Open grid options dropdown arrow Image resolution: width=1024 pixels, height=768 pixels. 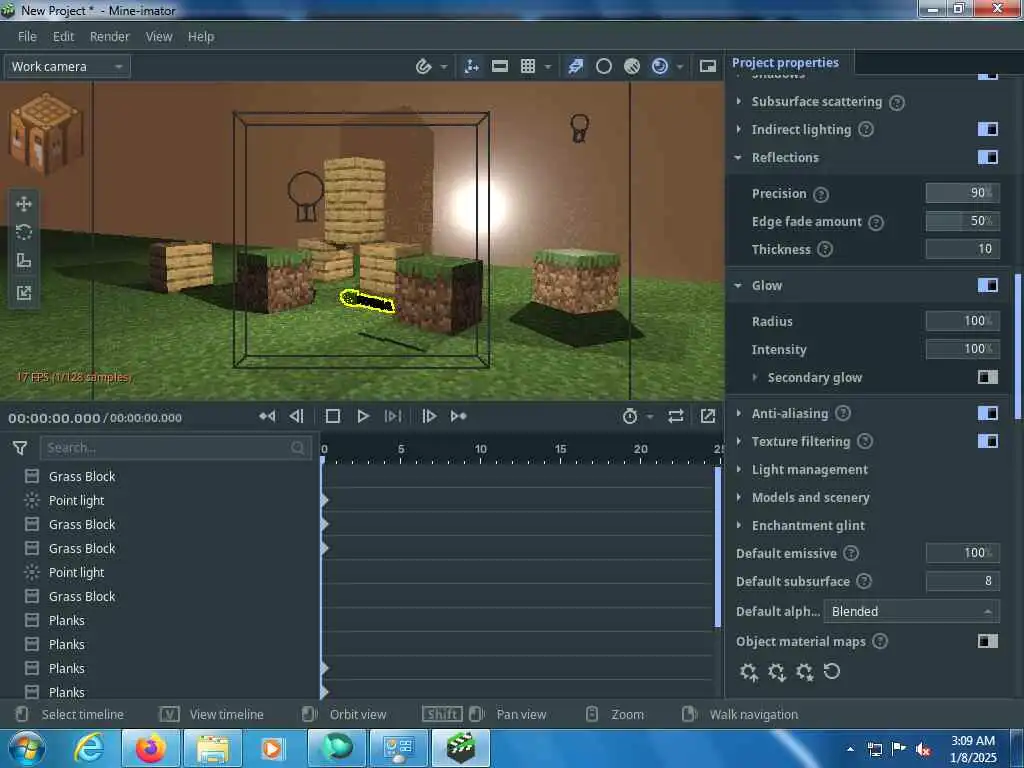548,67
